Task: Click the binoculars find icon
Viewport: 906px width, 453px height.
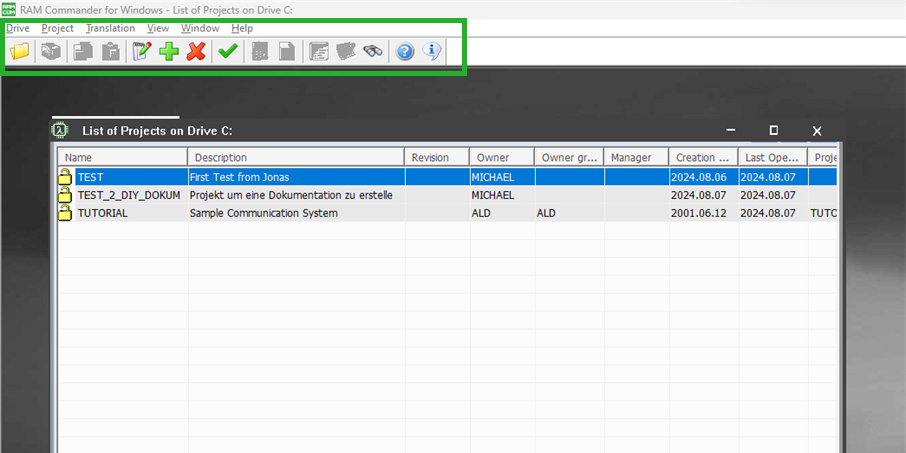Action: tap(373, 52)
